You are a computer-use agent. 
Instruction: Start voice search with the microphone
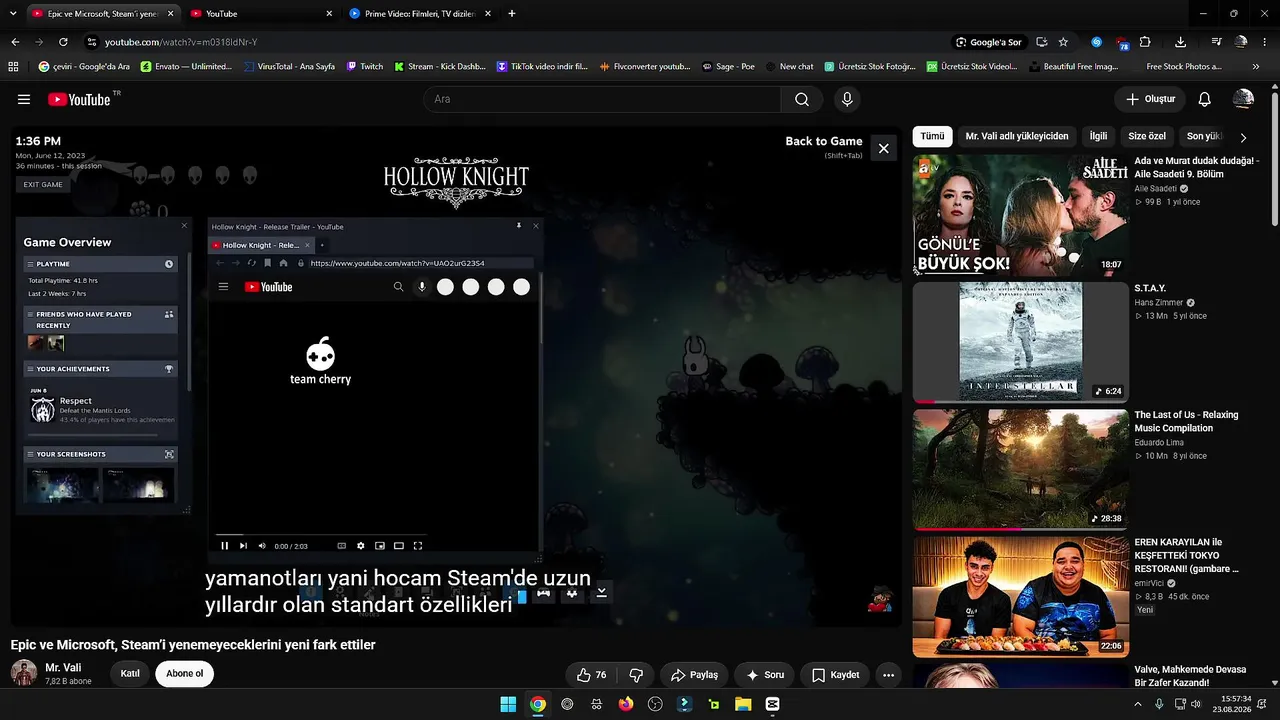pyautogui.click(x=847, y=99)
